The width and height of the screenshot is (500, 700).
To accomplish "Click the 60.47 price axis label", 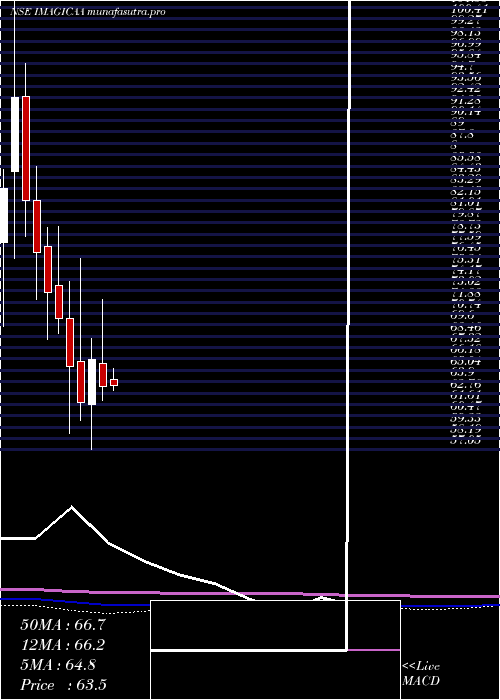I will click(x=466, y=407).
